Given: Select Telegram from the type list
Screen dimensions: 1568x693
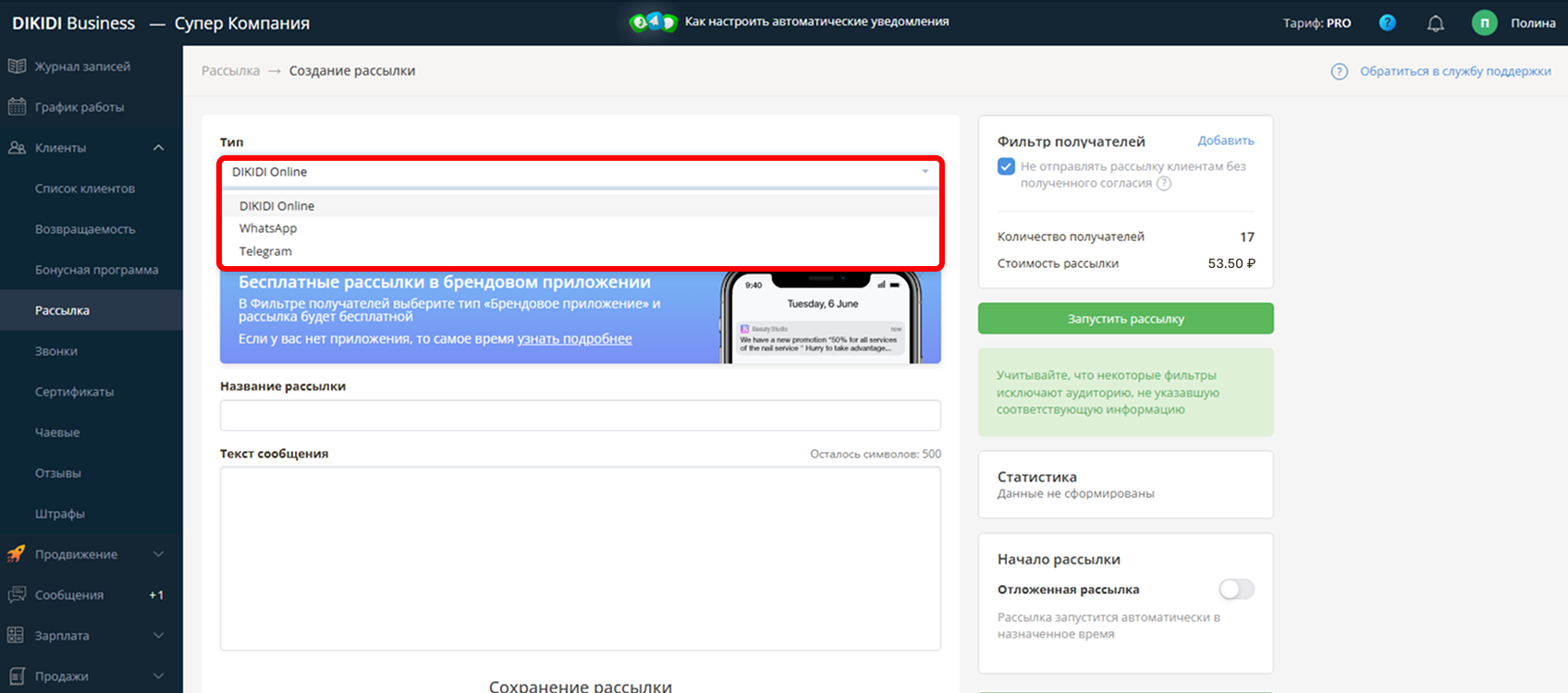Looking at the screenshot, I should [x=265, y=251].
